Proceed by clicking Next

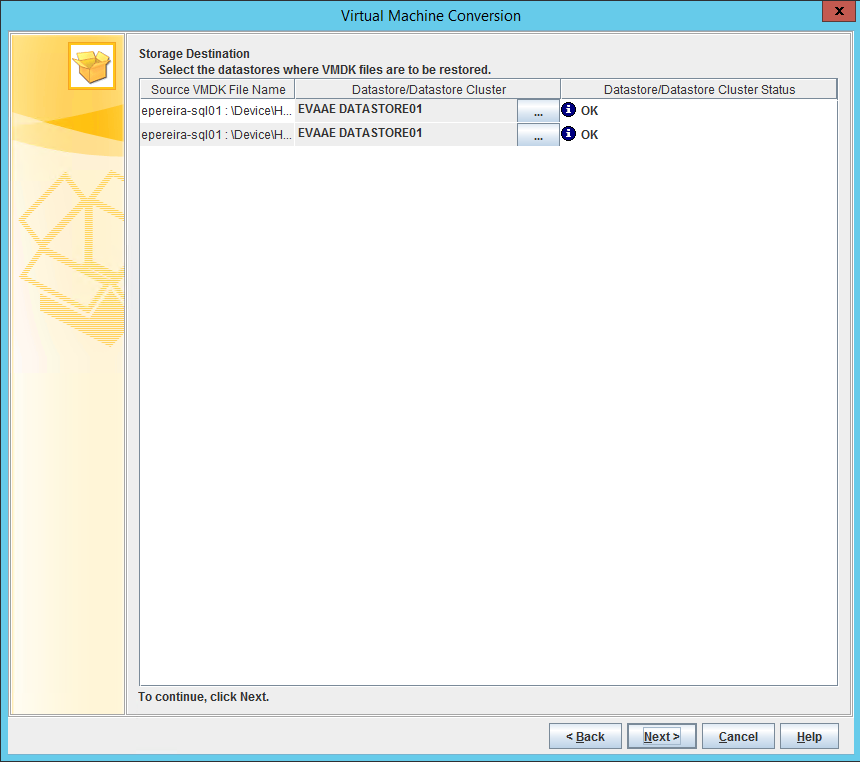[x=661, y=737]
